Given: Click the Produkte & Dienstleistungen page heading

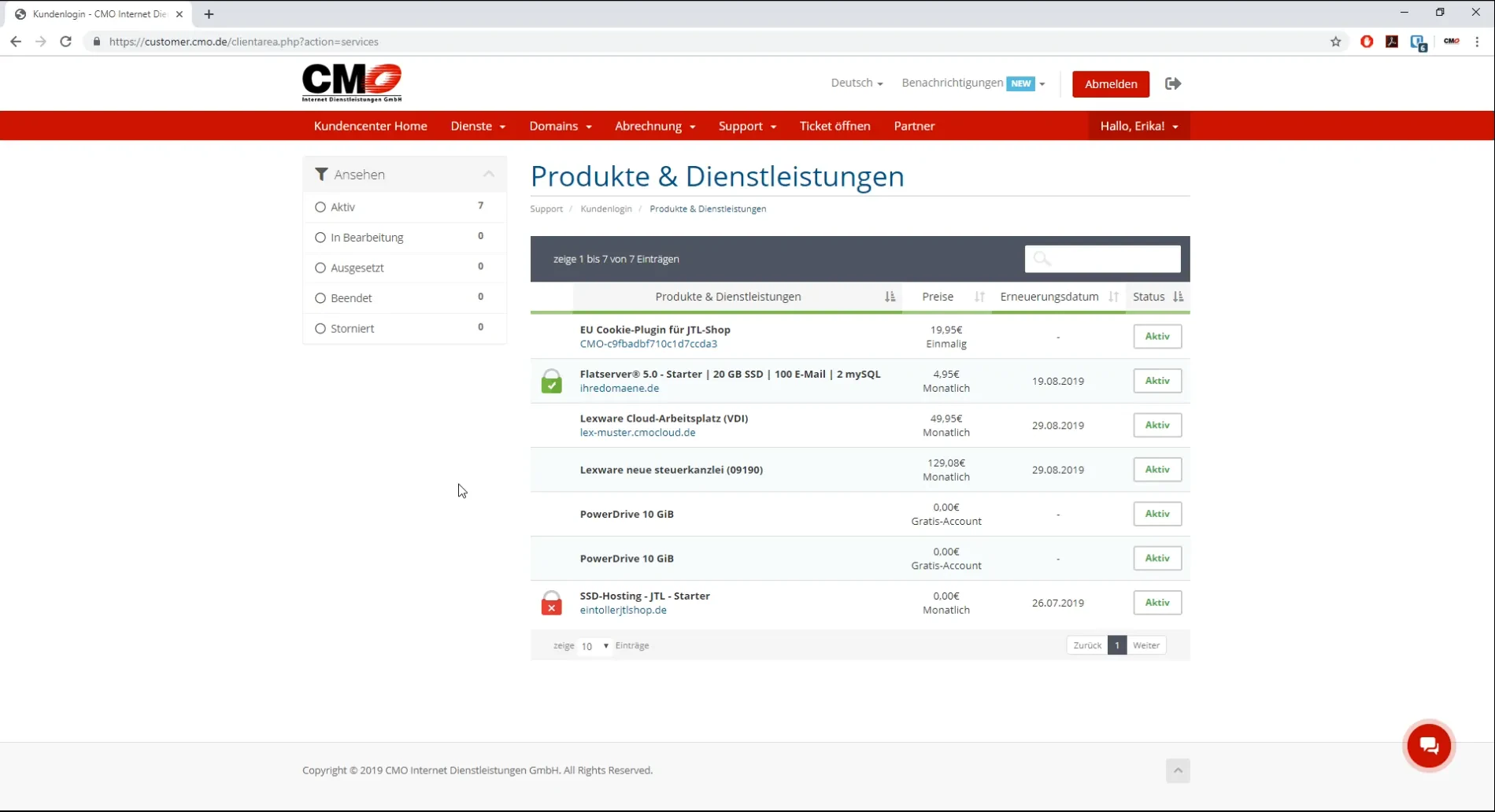Looking at the screenshot, I should point(717,176).
